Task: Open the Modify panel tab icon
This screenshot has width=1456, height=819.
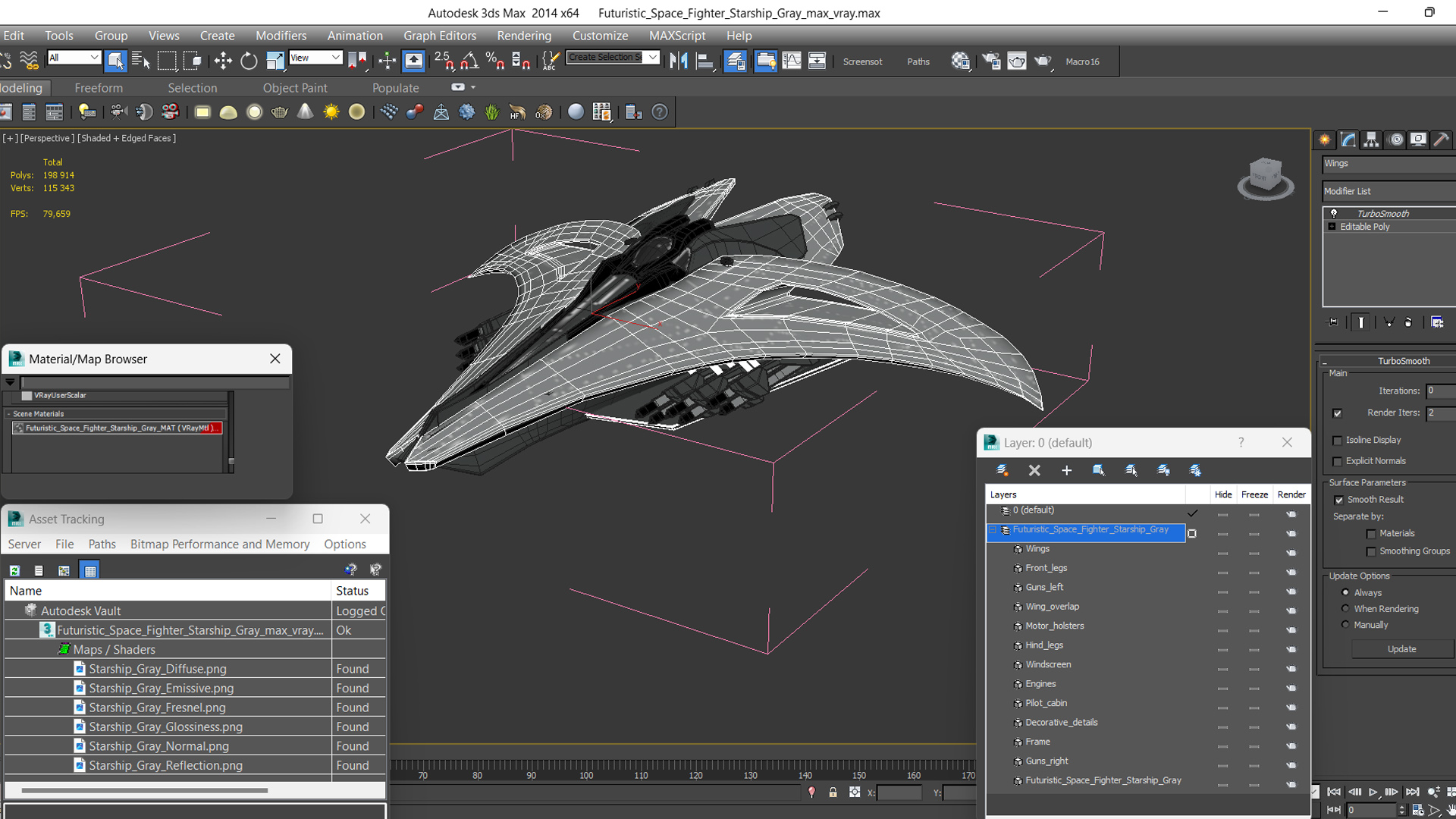Action: pos(1348,140)
